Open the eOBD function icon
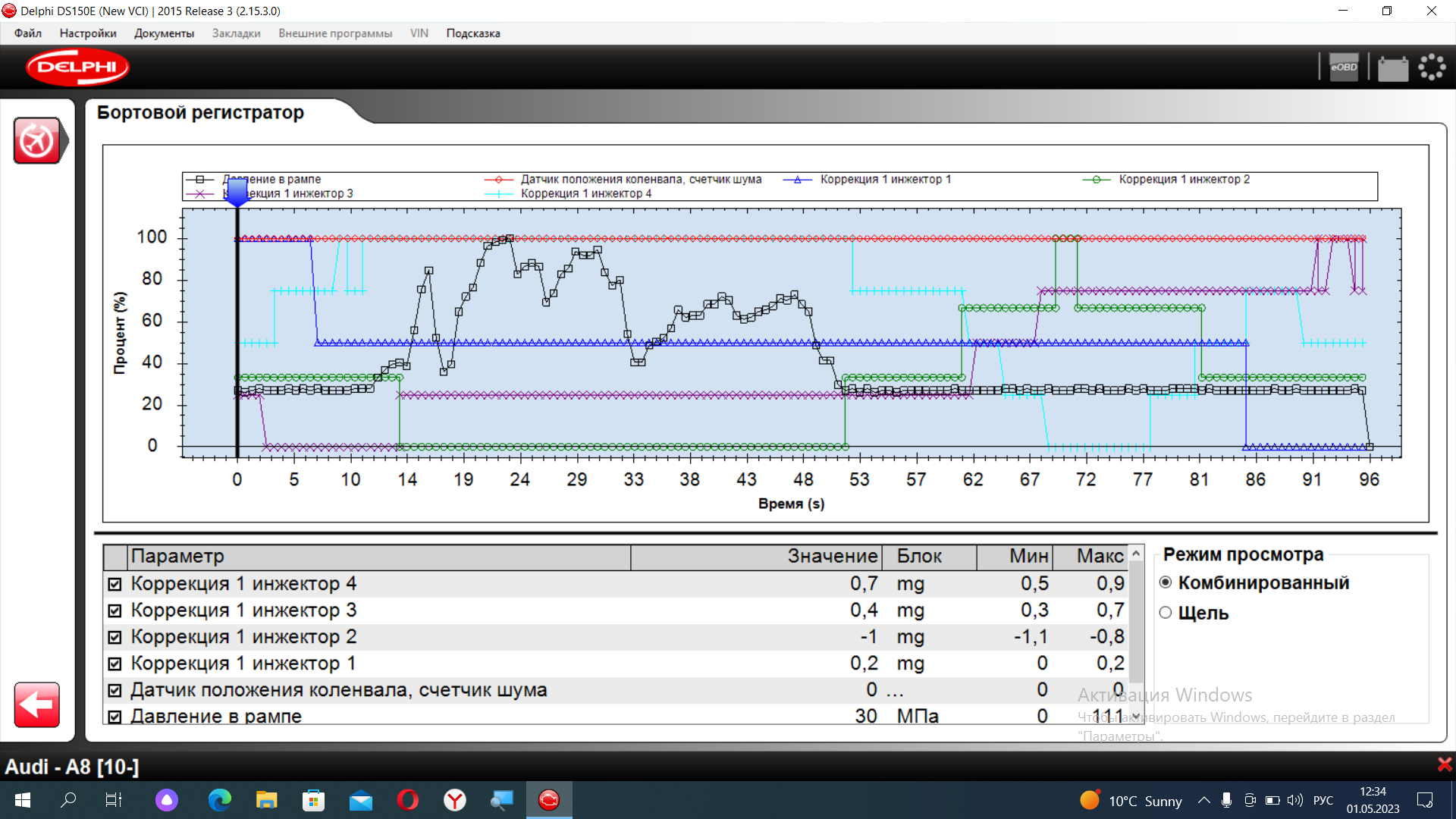1456x819 pixels. point(1344,67)
